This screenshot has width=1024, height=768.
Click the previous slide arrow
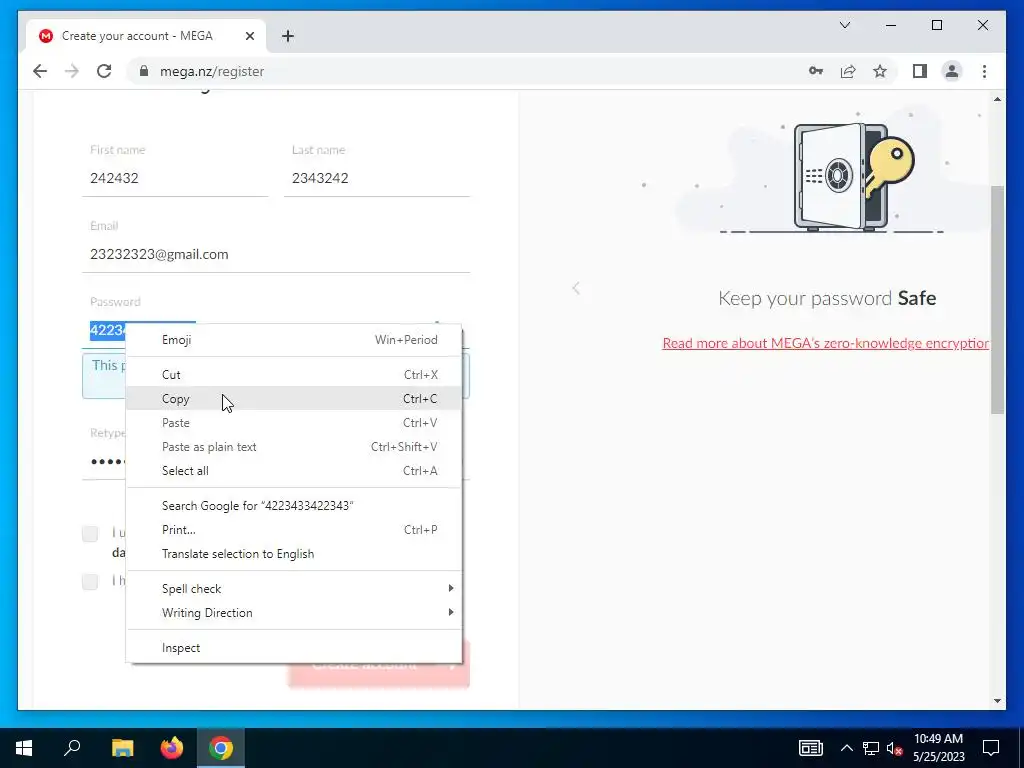(576, 288)
